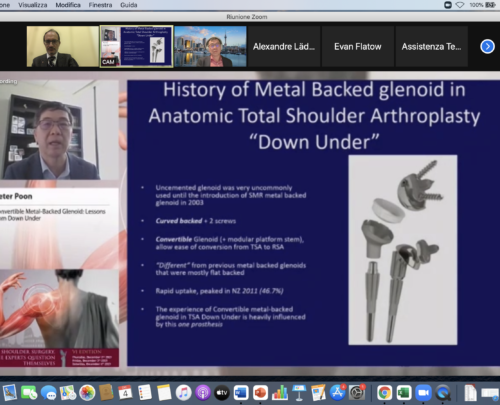
Task: Click the Wi-Fi status icon in menu bar
Action: point(460,5)
